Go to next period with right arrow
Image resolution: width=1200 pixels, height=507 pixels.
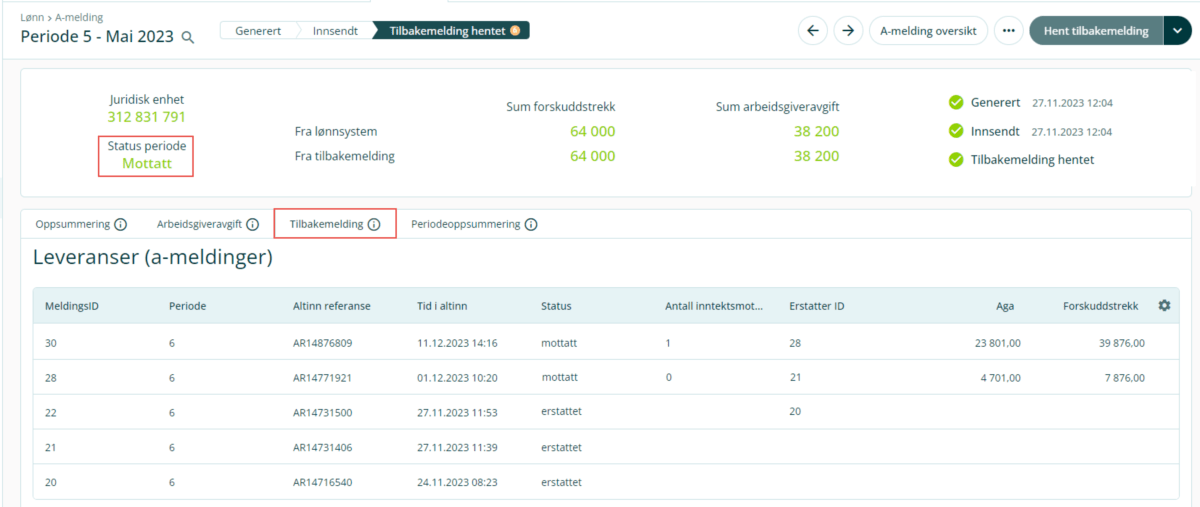pos(848,31)
